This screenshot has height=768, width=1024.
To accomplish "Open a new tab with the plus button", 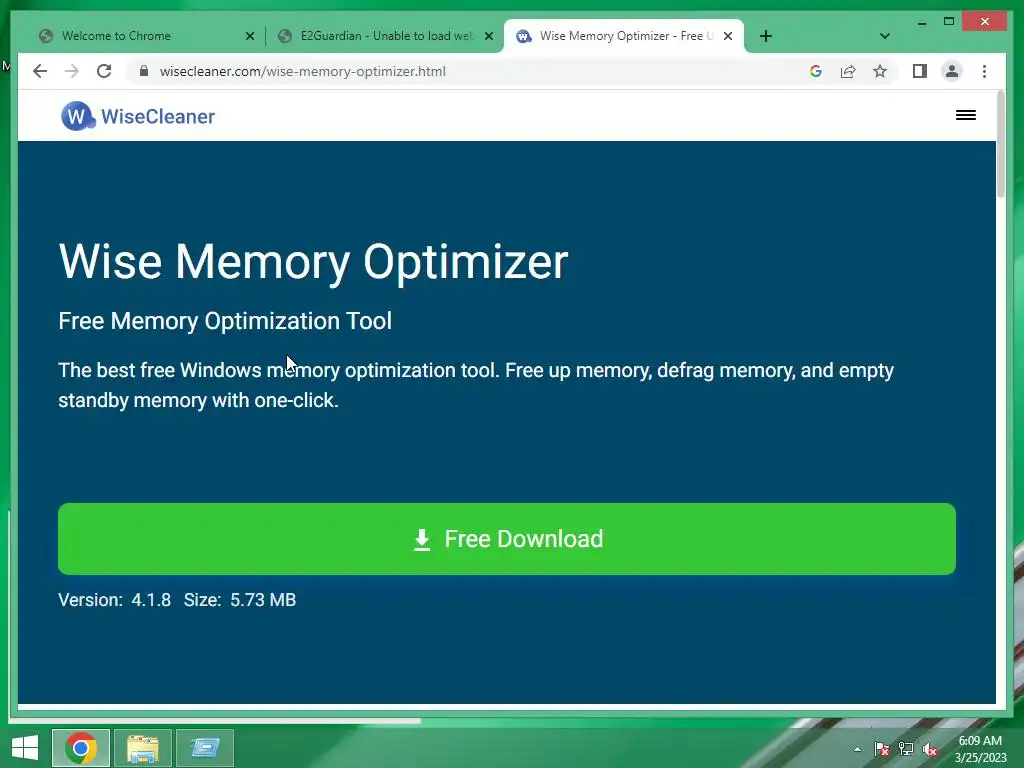I will 766,36.
